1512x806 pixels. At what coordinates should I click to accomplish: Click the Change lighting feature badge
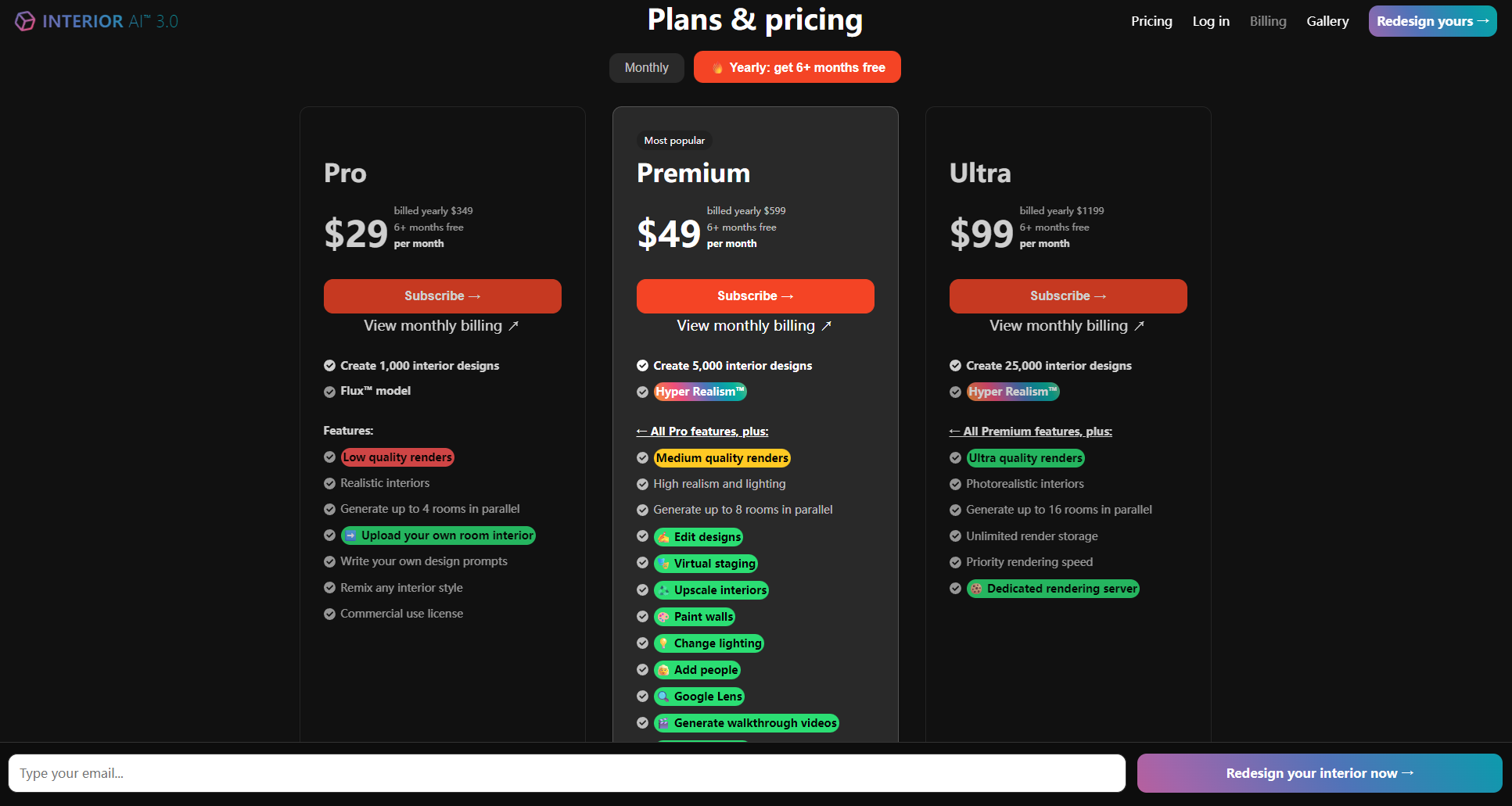pos(709,643)
